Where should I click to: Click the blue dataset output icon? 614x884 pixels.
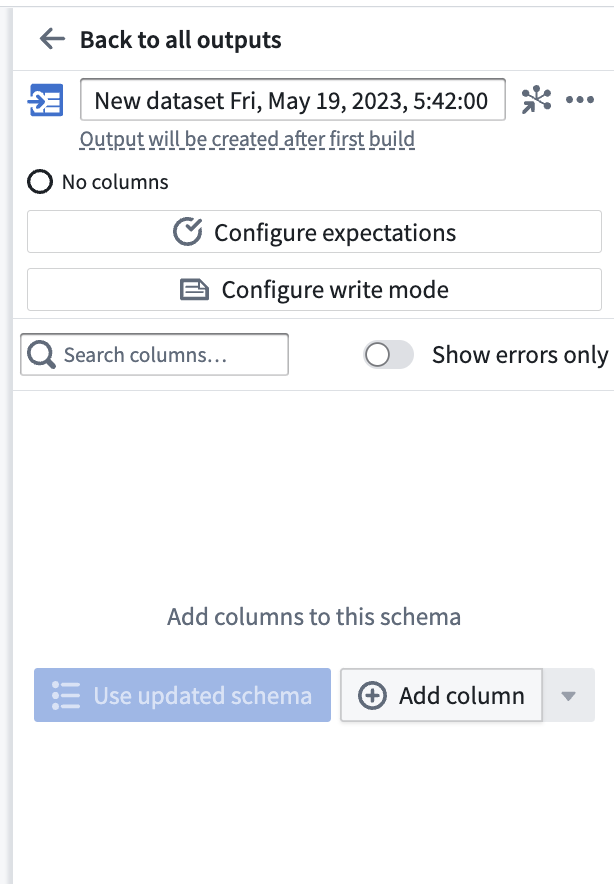click(x=46, y=100)
